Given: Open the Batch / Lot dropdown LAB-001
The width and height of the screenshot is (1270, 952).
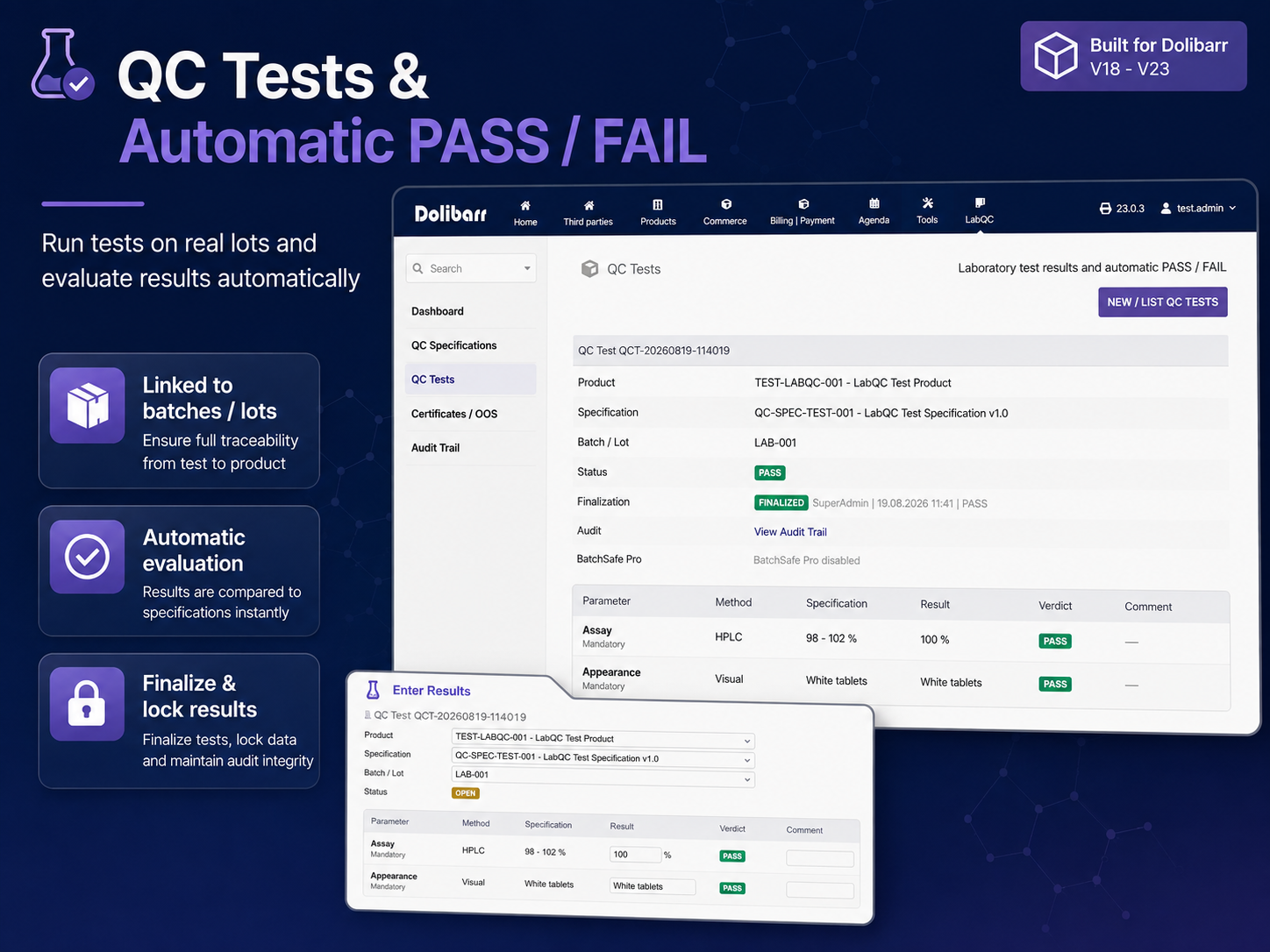Looking at the screenshot, I should (603, 777).
